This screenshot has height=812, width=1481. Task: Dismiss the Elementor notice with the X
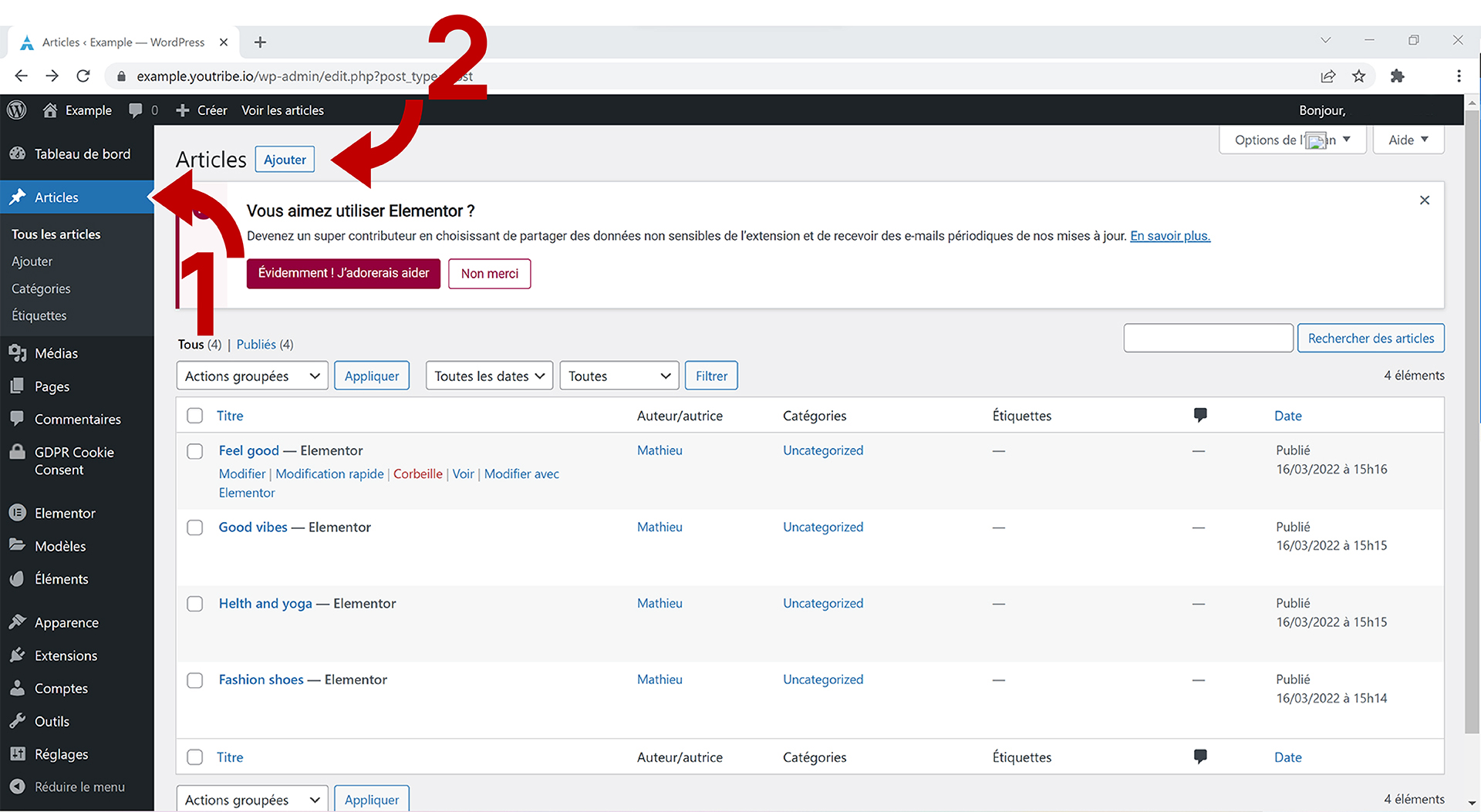tap(1424, 200)
